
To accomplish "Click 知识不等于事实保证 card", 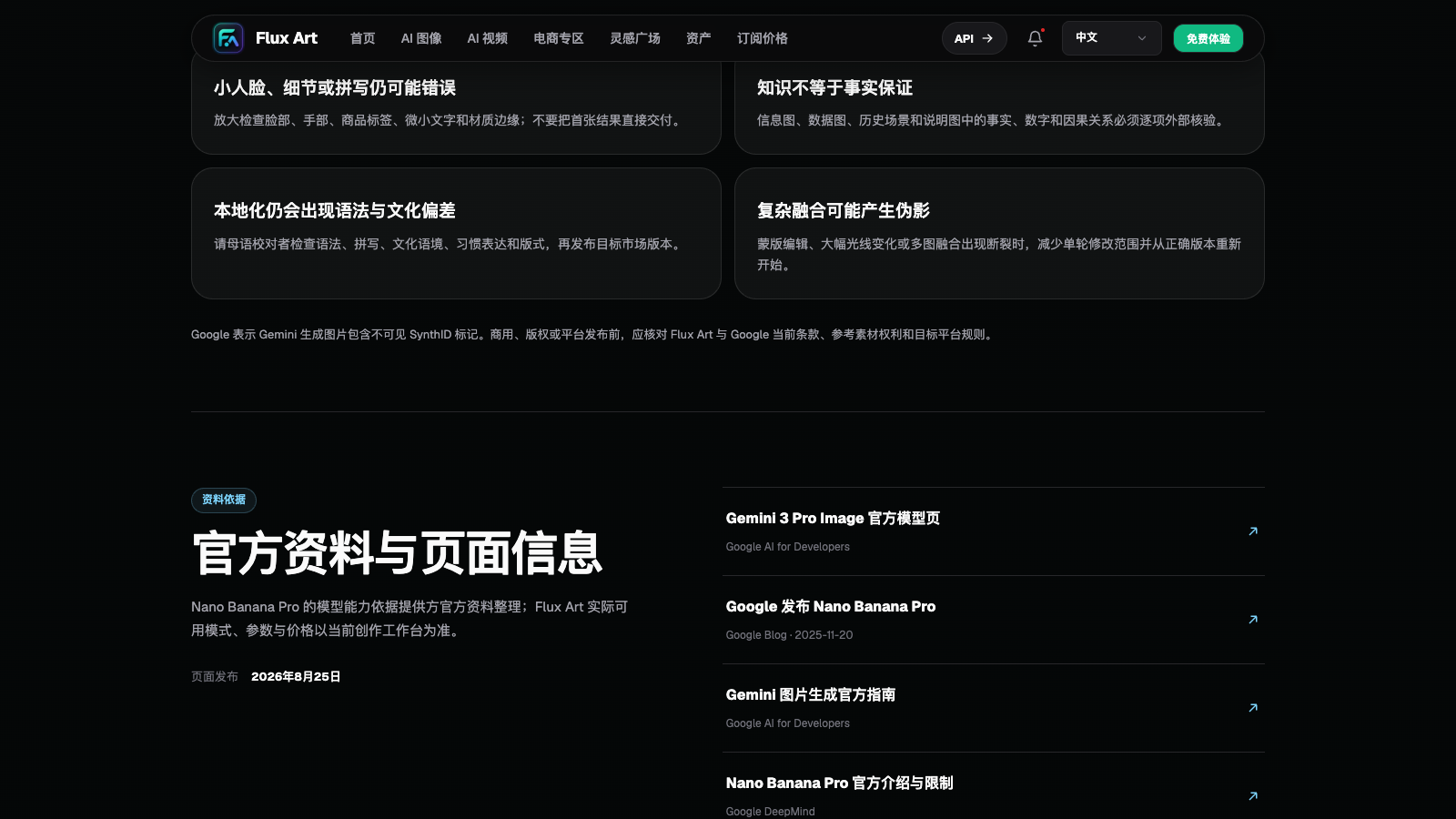I will [999, 102].
